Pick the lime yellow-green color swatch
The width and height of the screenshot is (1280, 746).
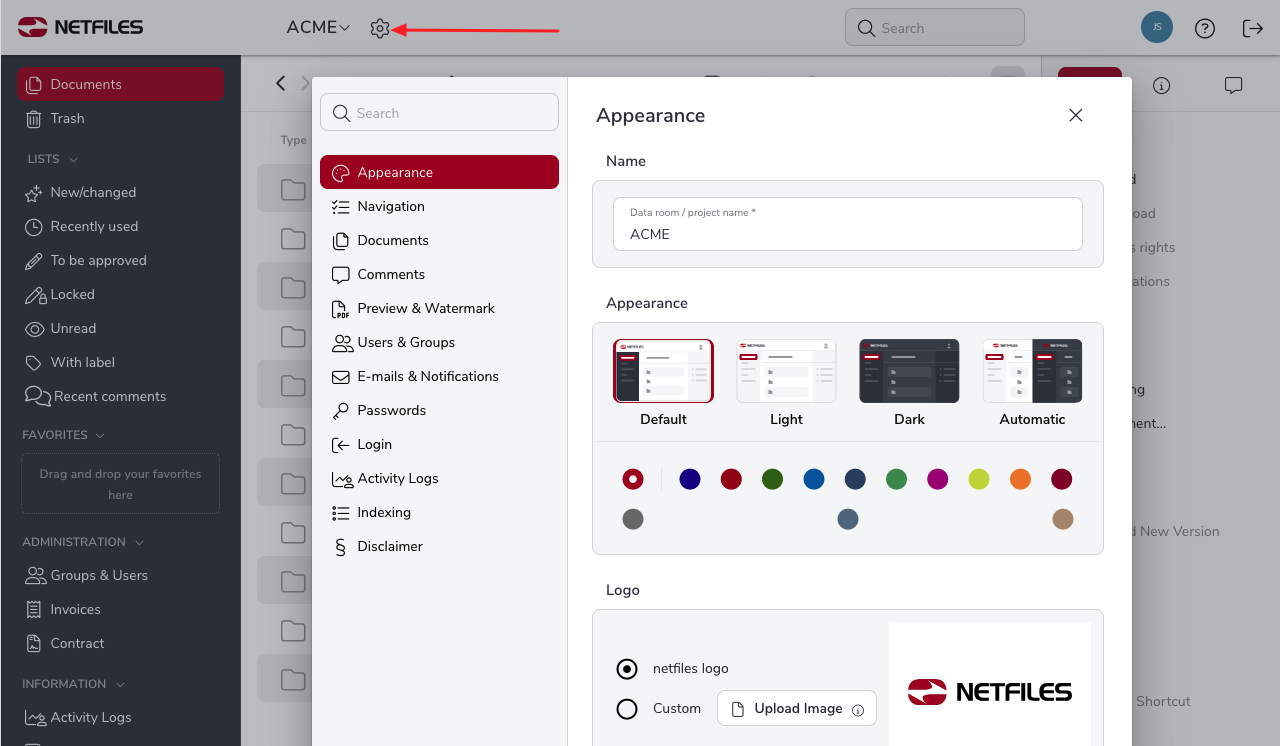(979, 479)
